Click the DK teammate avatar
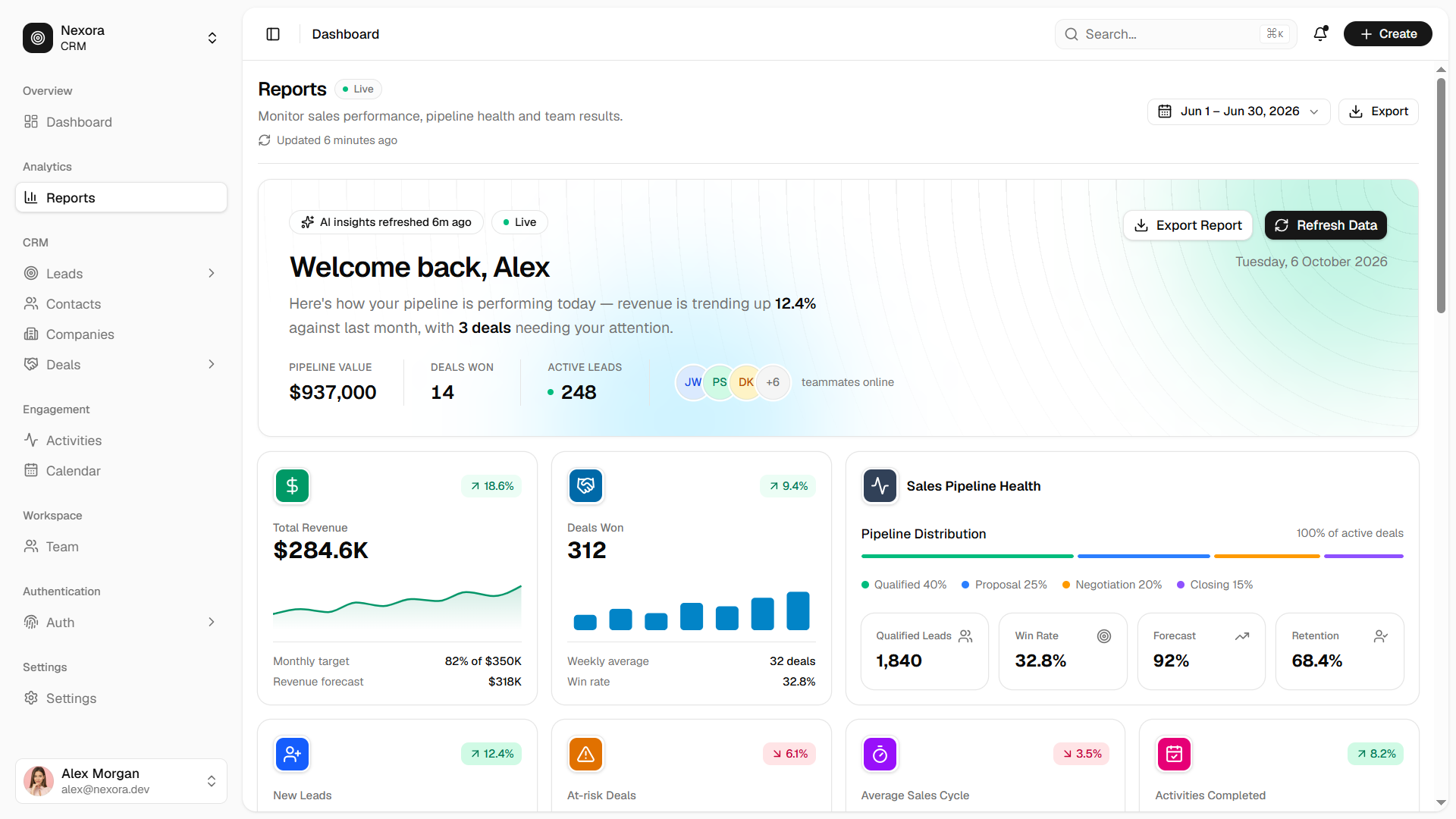Viewport: 1456px width, 819px height. click(745, 382)
